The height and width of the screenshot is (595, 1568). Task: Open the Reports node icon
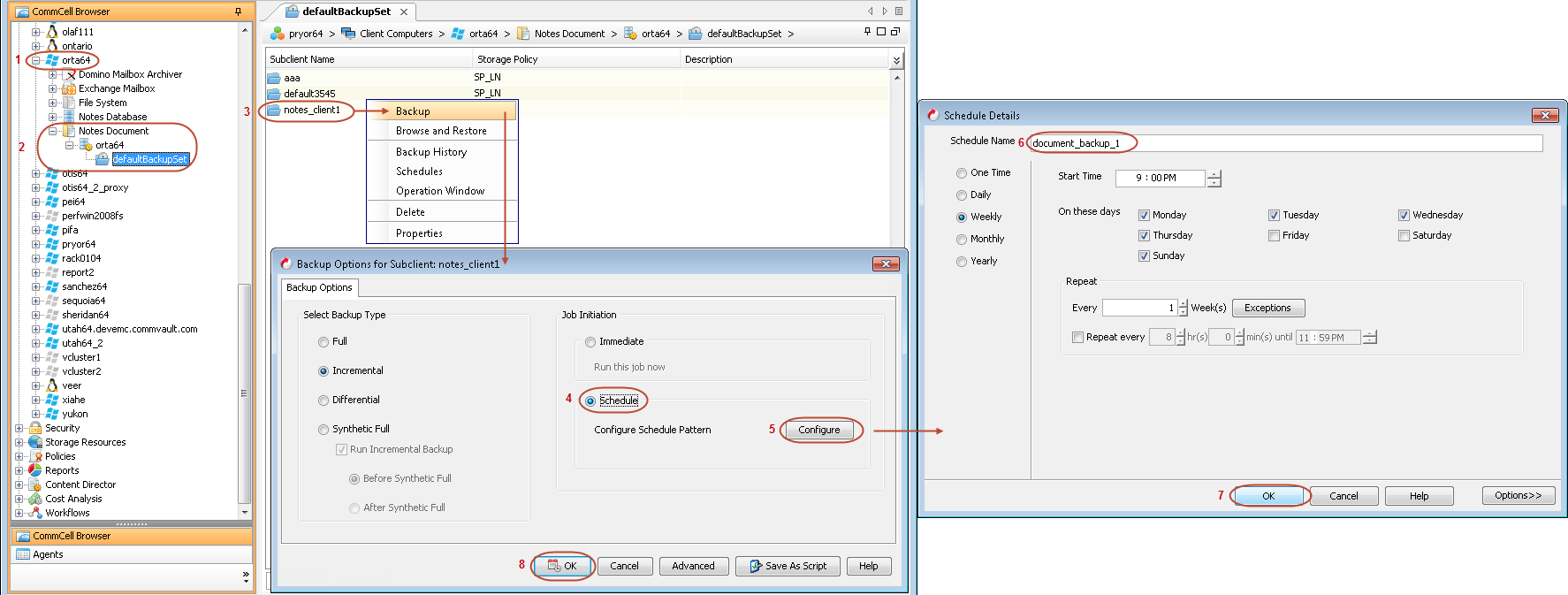[x=35, y=470]
